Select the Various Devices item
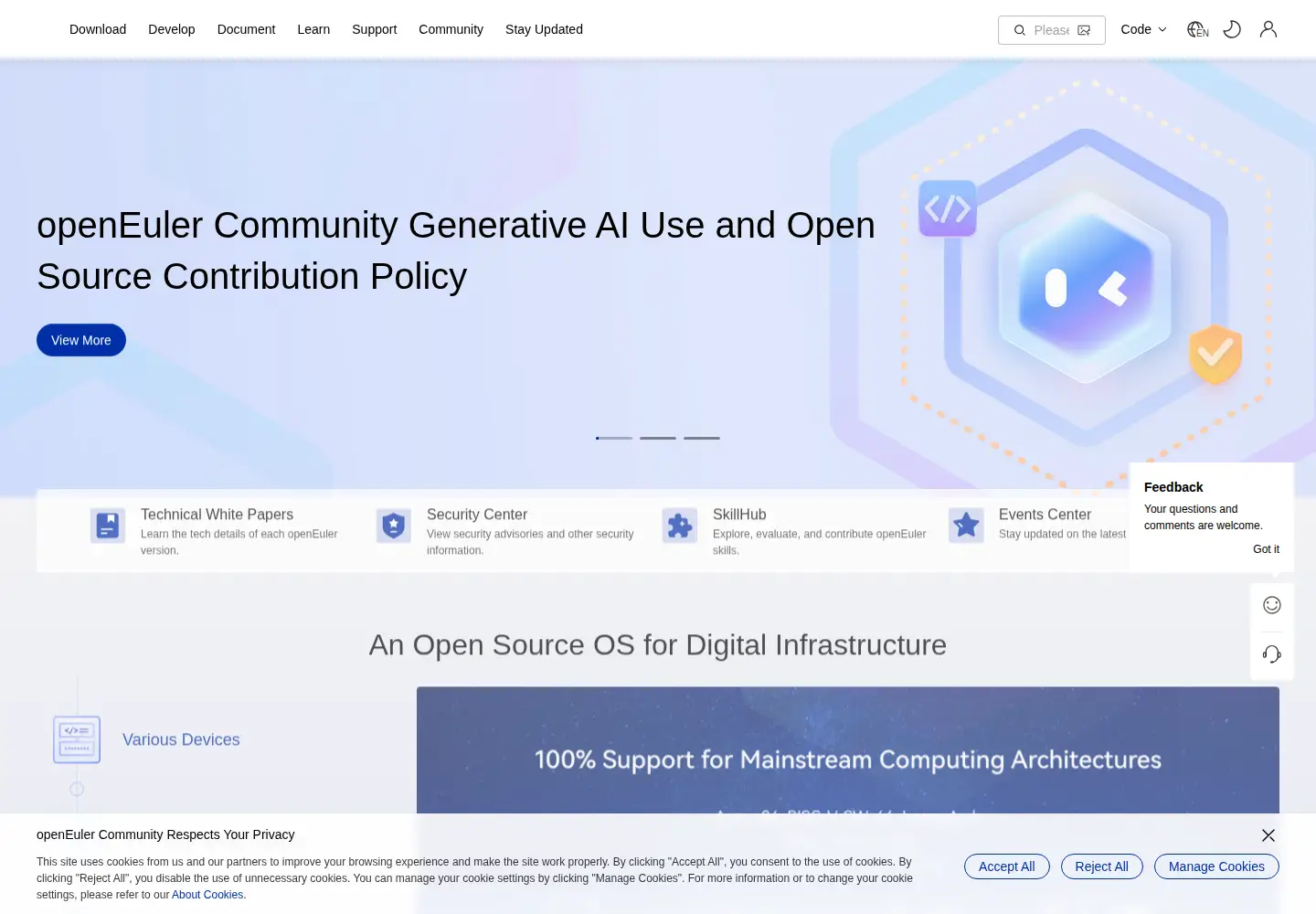 click(181, 739)
